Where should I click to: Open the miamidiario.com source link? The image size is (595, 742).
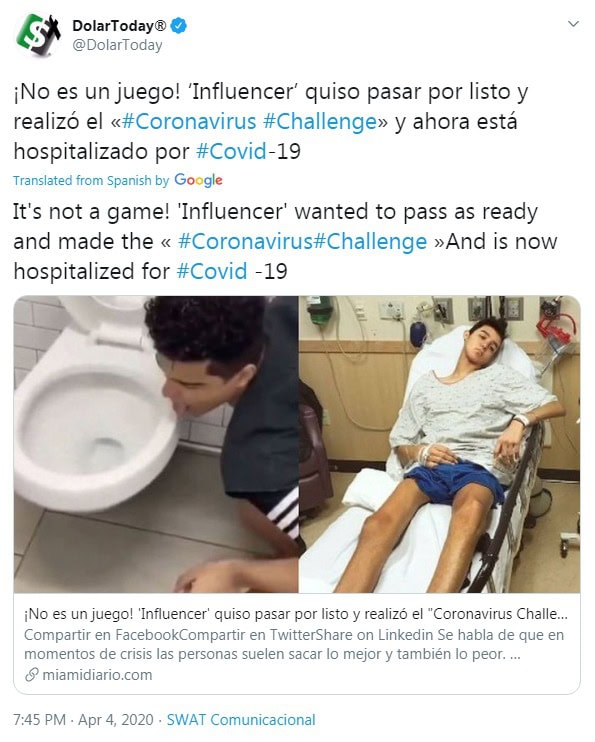tap(98, 674)
